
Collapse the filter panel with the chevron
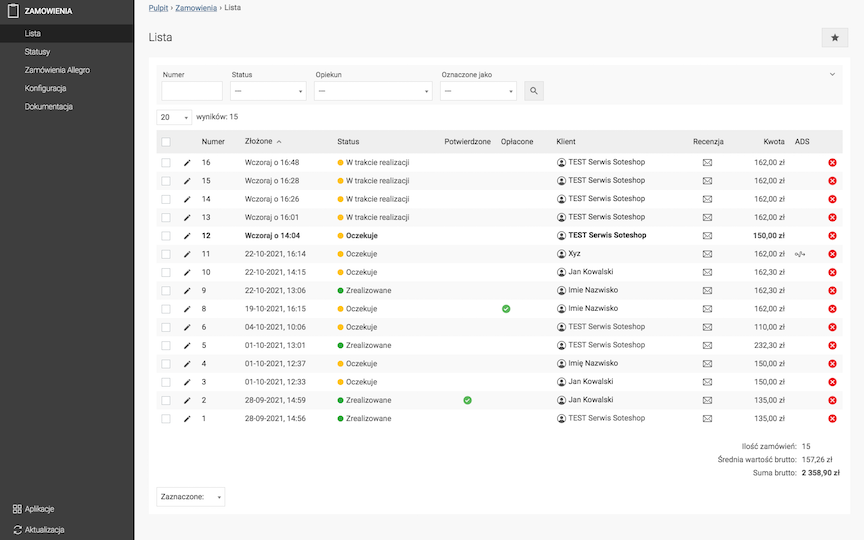click(x=832, y=74)
